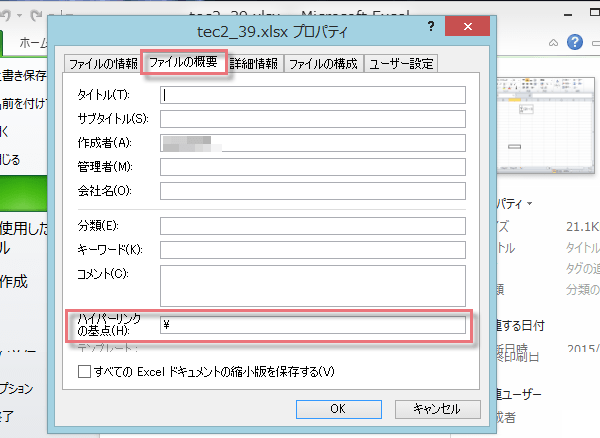Focus the サブタイトル input field
Image resolution: width=600 pixels, height=438 pixels.
(313, 119)
